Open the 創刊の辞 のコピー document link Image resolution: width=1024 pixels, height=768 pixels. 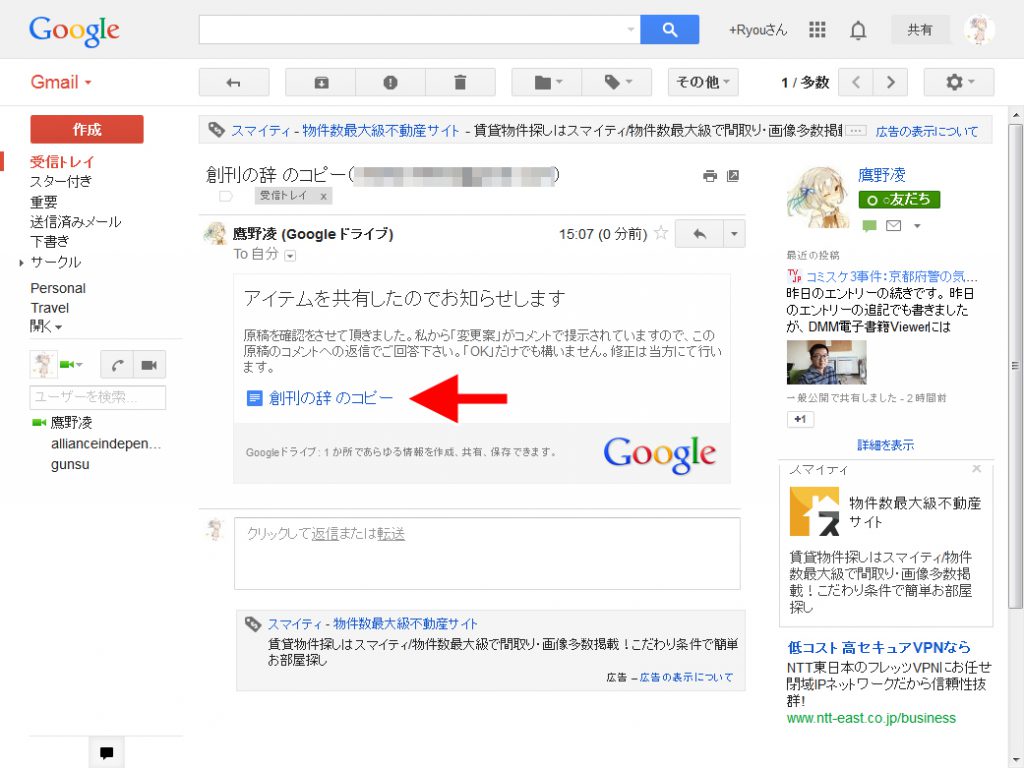(330, 398)
